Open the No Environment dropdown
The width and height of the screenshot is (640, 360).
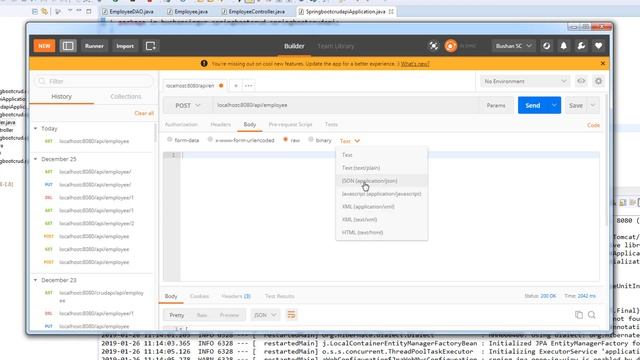[525, 81]
